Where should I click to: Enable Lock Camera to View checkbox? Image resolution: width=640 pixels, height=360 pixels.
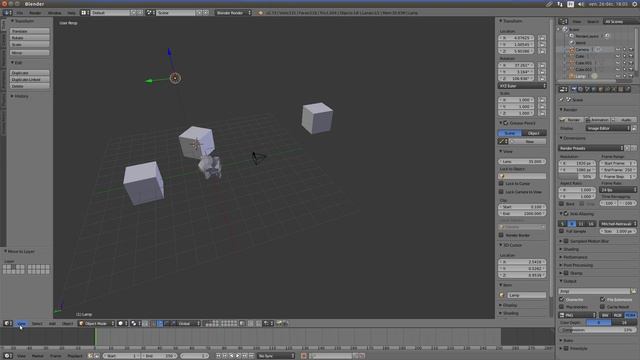click(x=501, y=192)
